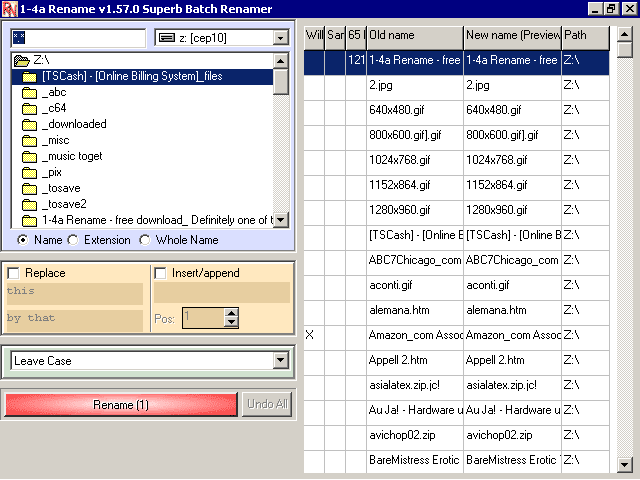Click the _tosave2 folder icon
The image size is (640, 480).
coord(29,204)
